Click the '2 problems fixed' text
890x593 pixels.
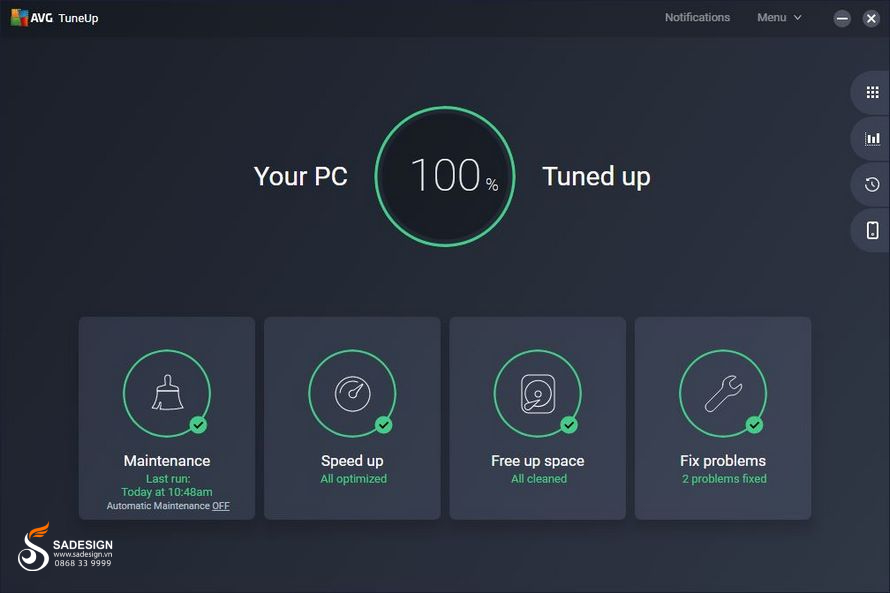click(x=724, y=479)
